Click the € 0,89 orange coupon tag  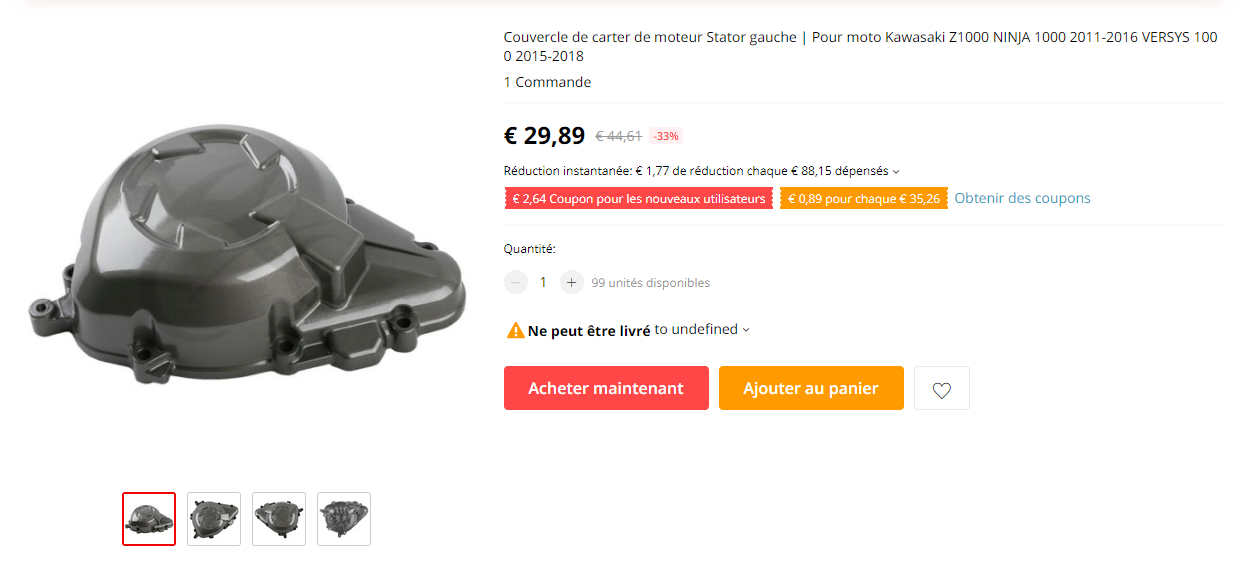[864, 199]
